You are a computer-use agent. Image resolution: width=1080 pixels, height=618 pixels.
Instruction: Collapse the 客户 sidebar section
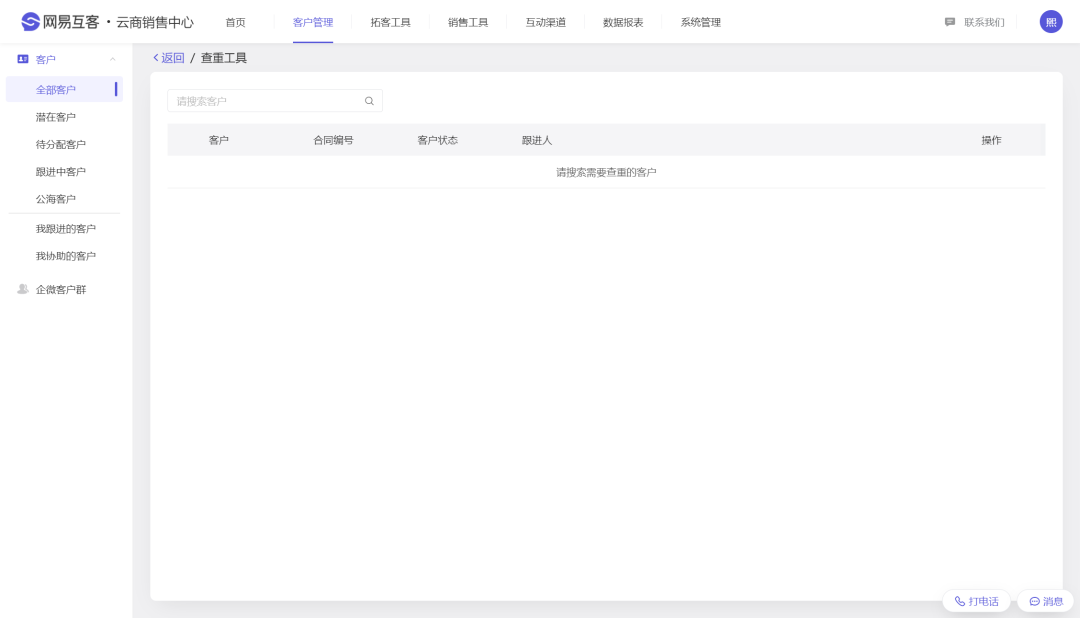[x=112, y=60]
